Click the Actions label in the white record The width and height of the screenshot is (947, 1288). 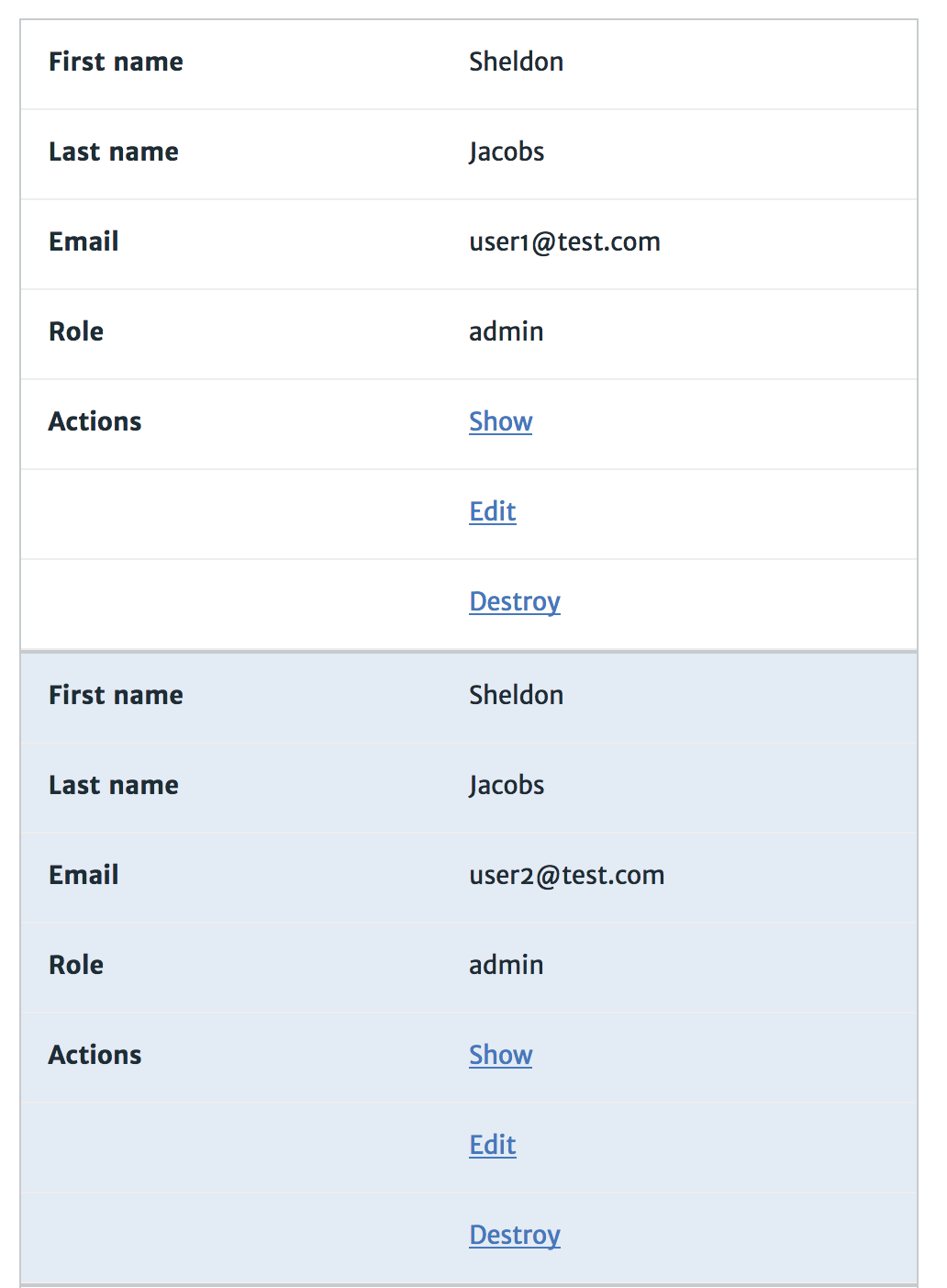coord(95,421)
